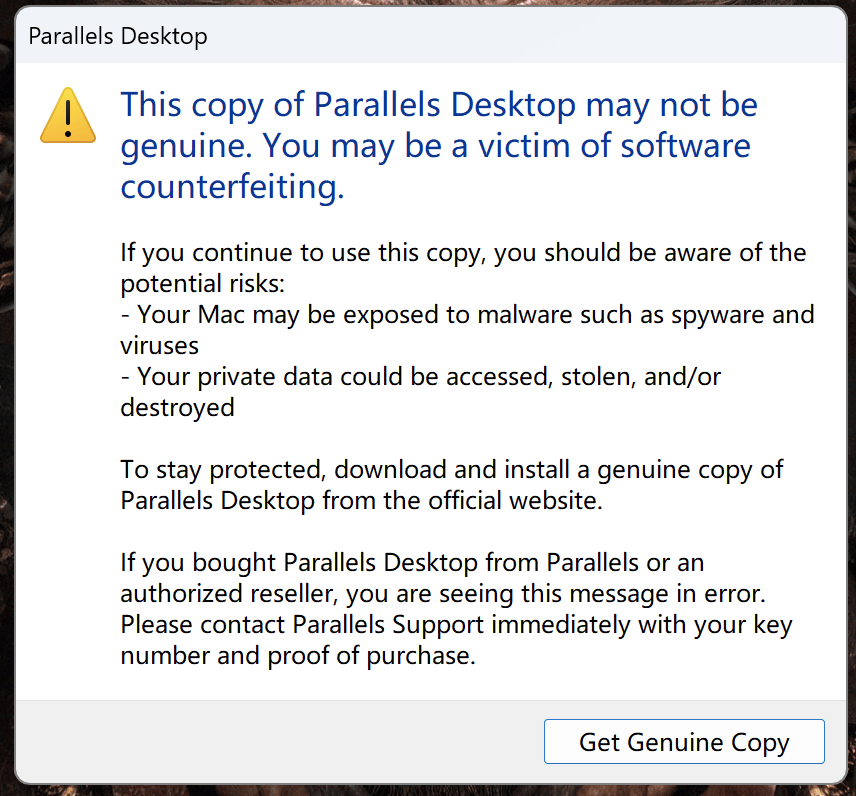The image size is (856, 796).
Task: Click the line "If you continue to use this copy"
Action: 463,252
